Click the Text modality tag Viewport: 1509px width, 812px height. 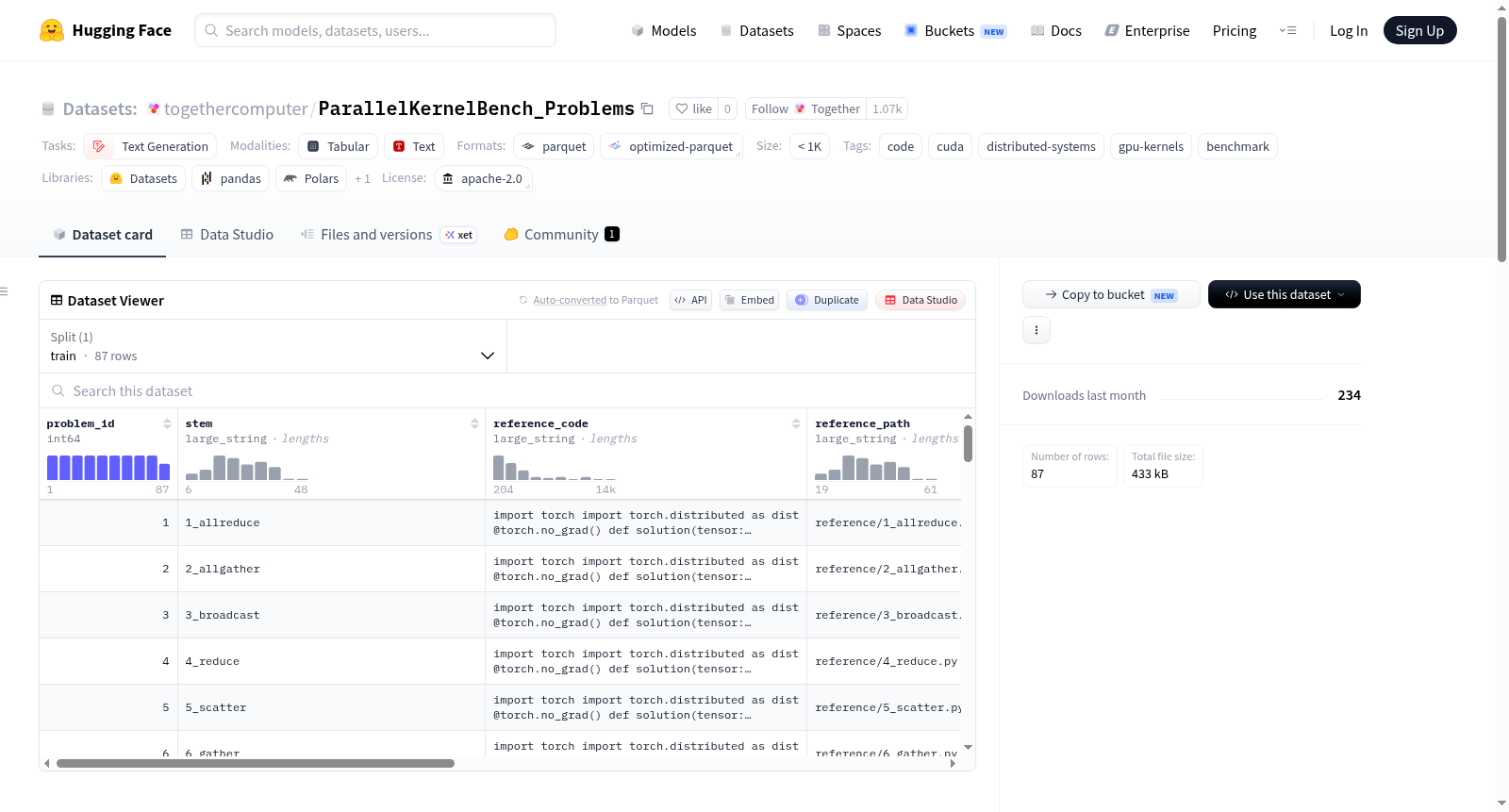point(414,146)
